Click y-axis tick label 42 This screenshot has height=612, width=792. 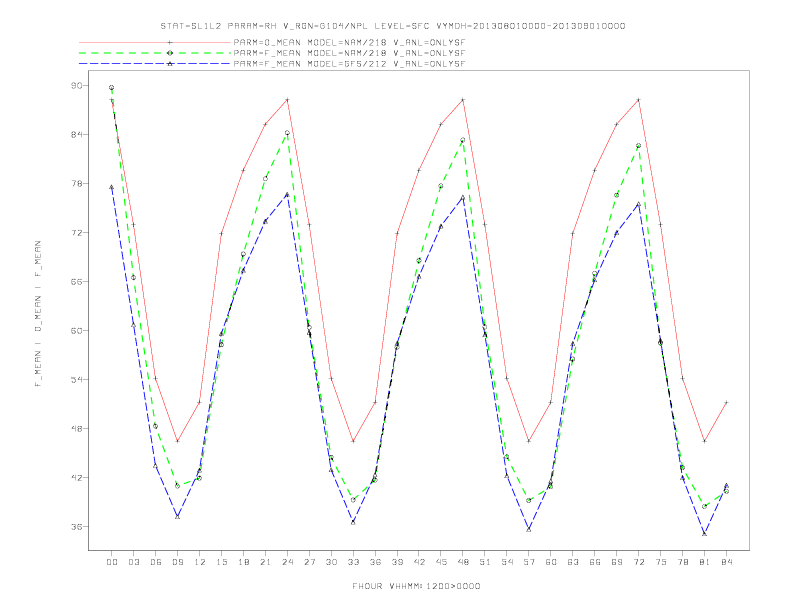tap(76, 478)
